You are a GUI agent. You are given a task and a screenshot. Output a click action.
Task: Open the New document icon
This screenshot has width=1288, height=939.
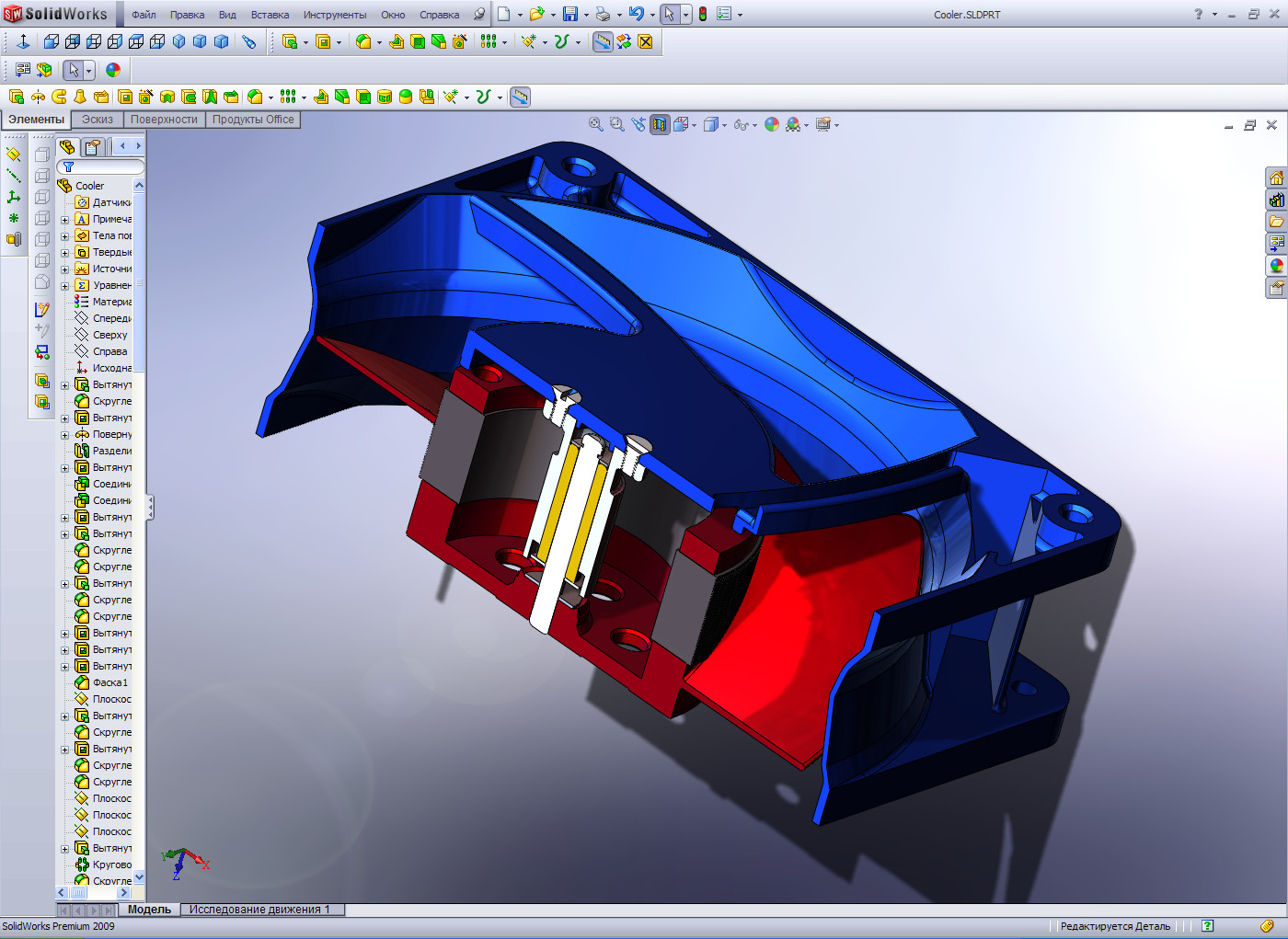pyautogui.click(x=503, y=14)
